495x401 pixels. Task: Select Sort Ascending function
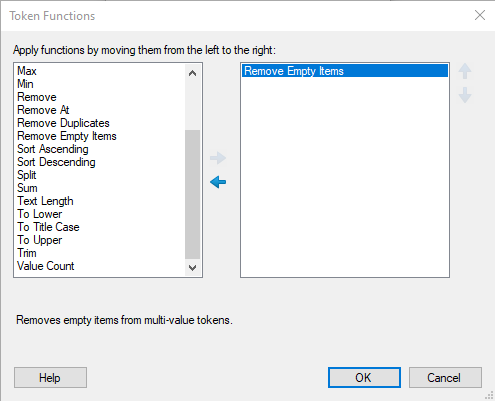coord(53,149)
